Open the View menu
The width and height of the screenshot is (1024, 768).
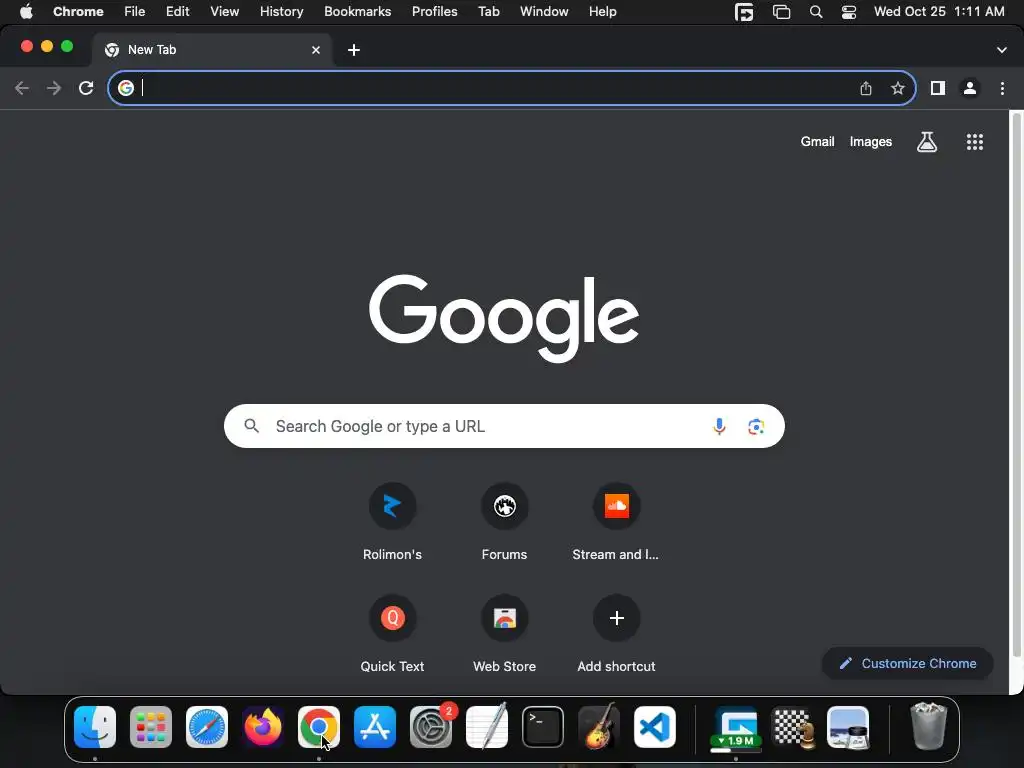(x=225, y=12)
